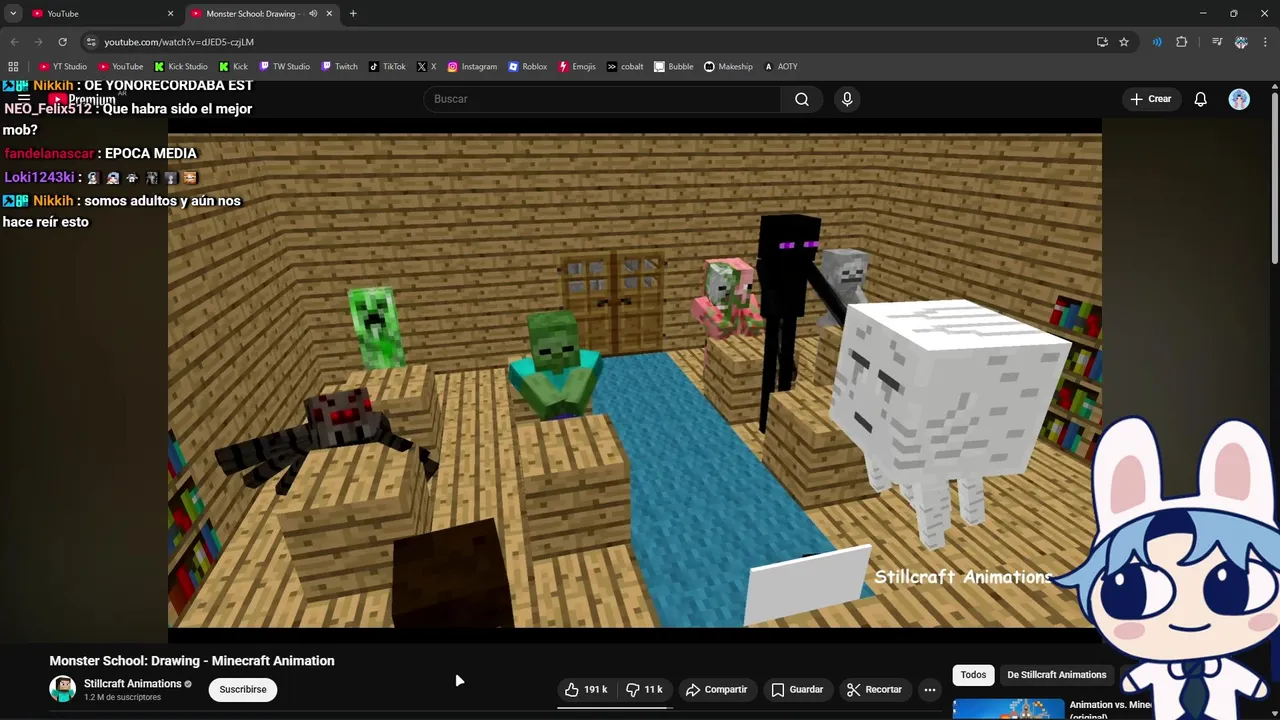Select the De Stillcraft Animations chip
This screenshot has height=720, width=1280.
pos(1056,675)
